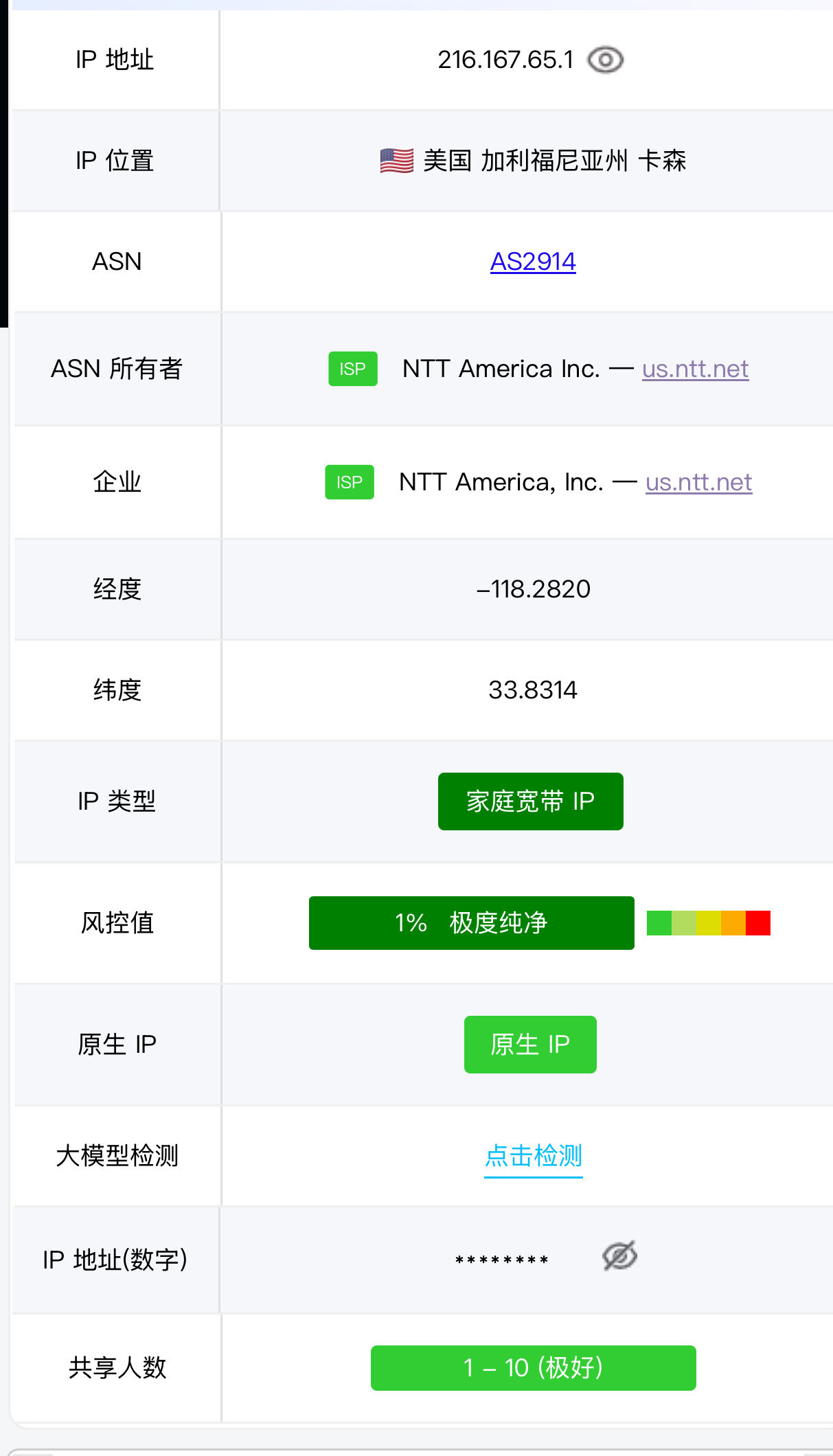This screenshot has height=1456, width=833.
Task: Click the 家庭宽带 IP type badge
Action: (531, 801)
